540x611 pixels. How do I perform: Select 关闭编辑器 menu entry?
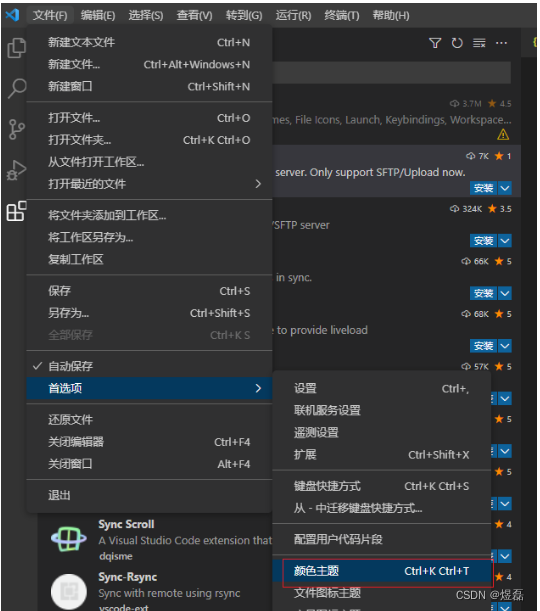[x=149, y=442]
